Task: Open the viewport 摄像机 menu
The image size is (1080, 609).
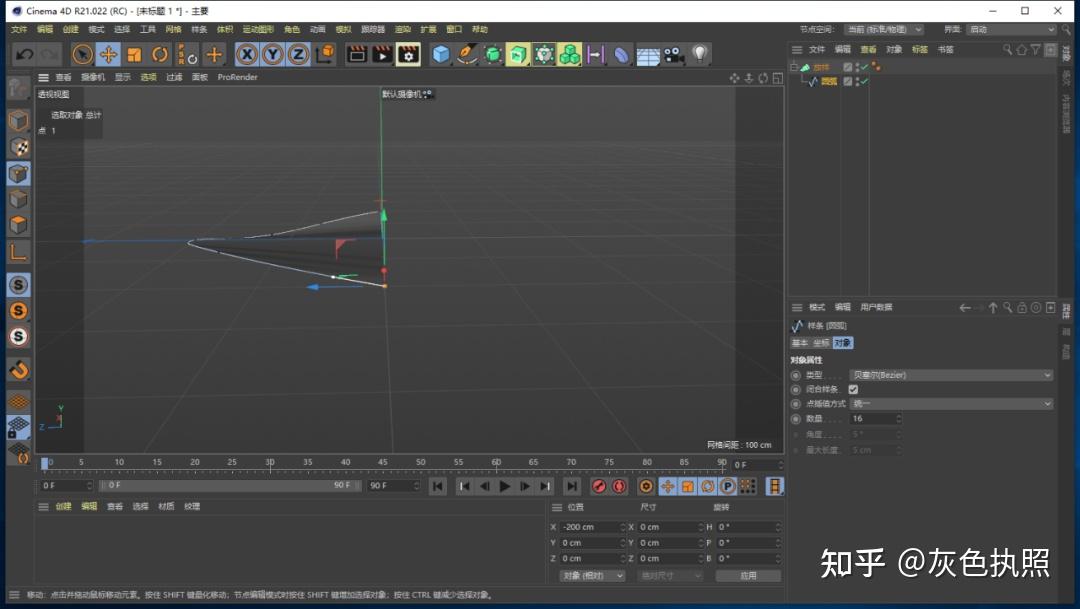Action: [93, 77]
